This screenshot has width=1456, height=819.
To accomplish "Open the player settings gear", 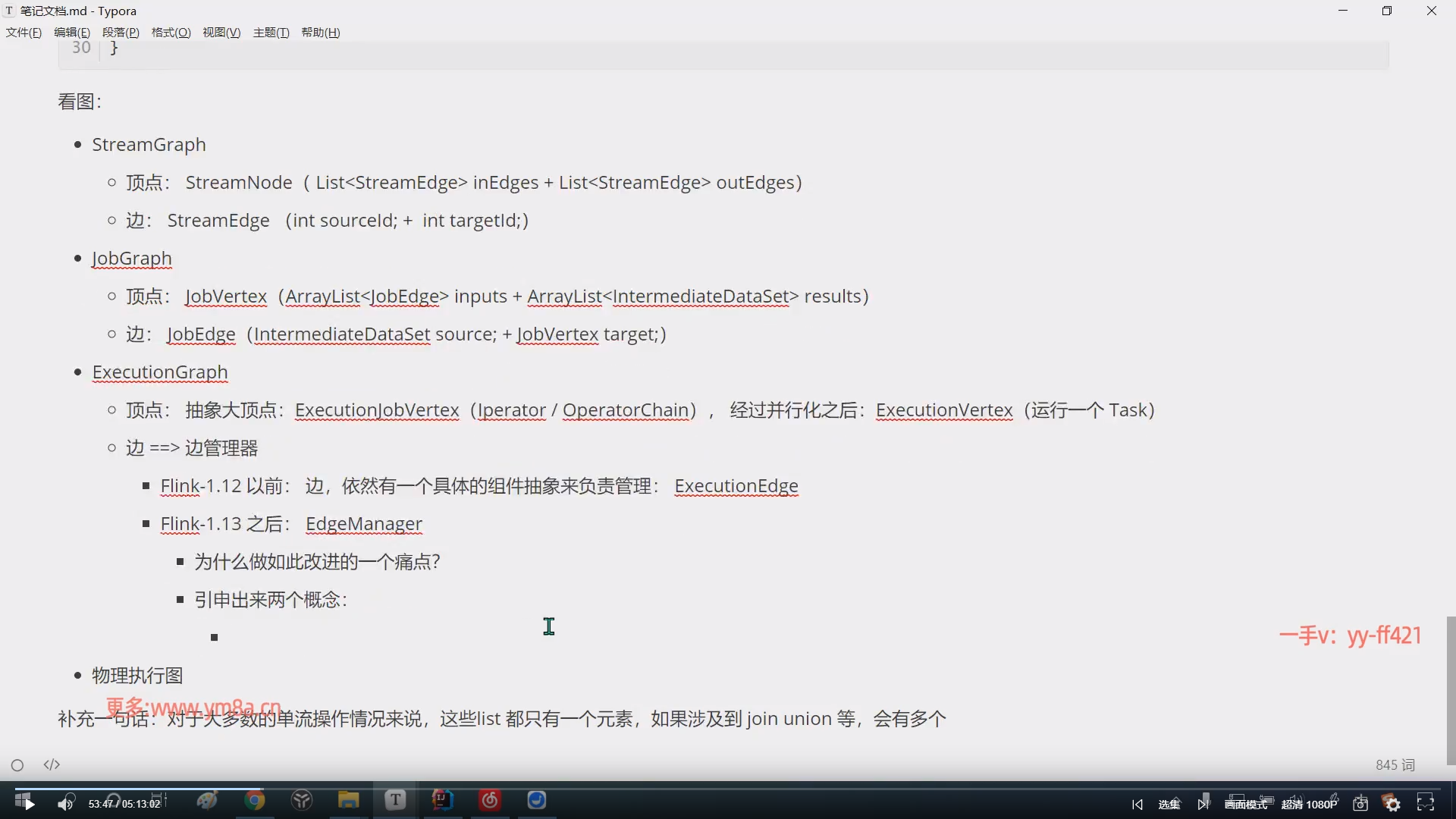I will point(1393,804).
